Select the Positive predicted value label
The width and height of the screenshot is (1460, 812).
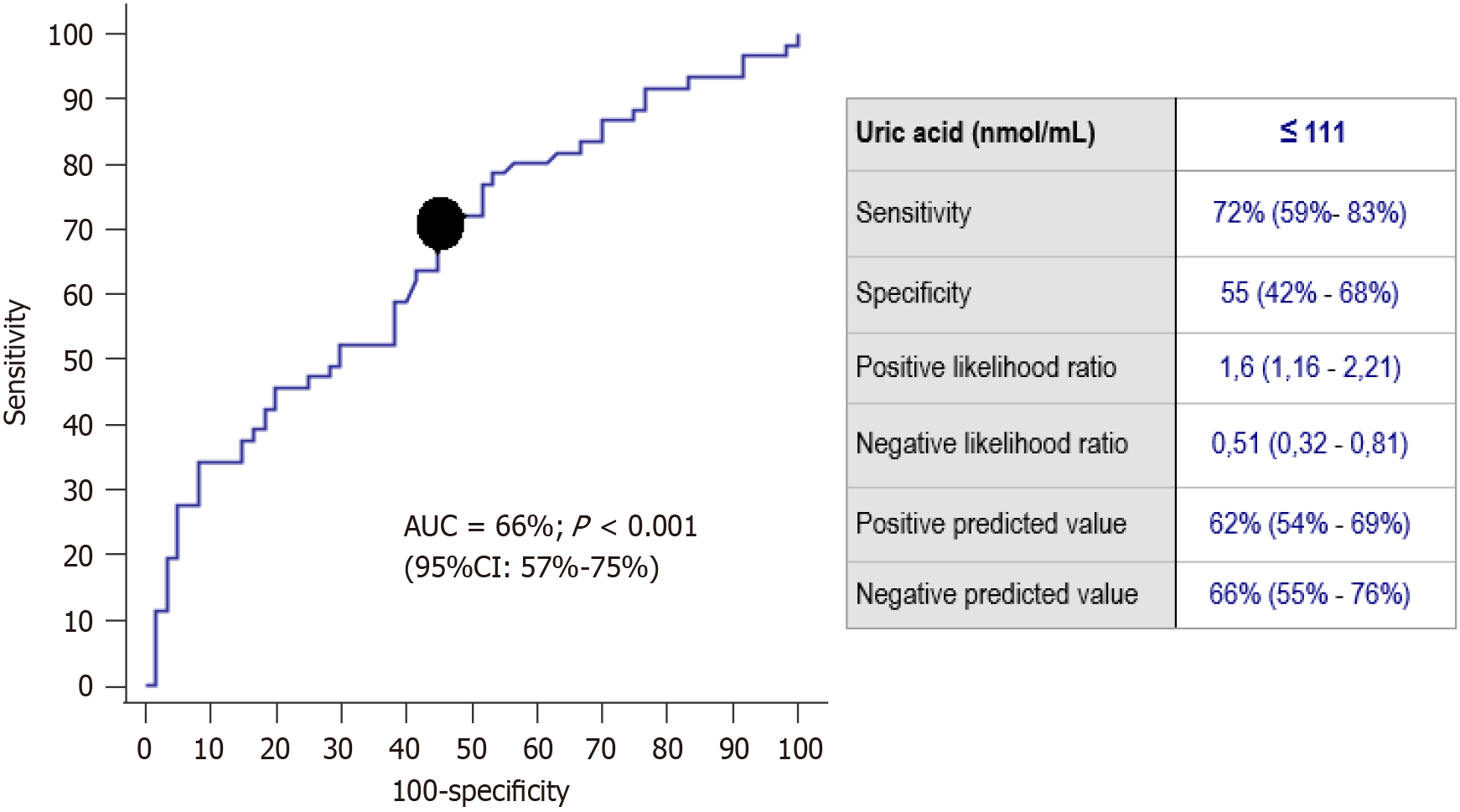(991, 524)
